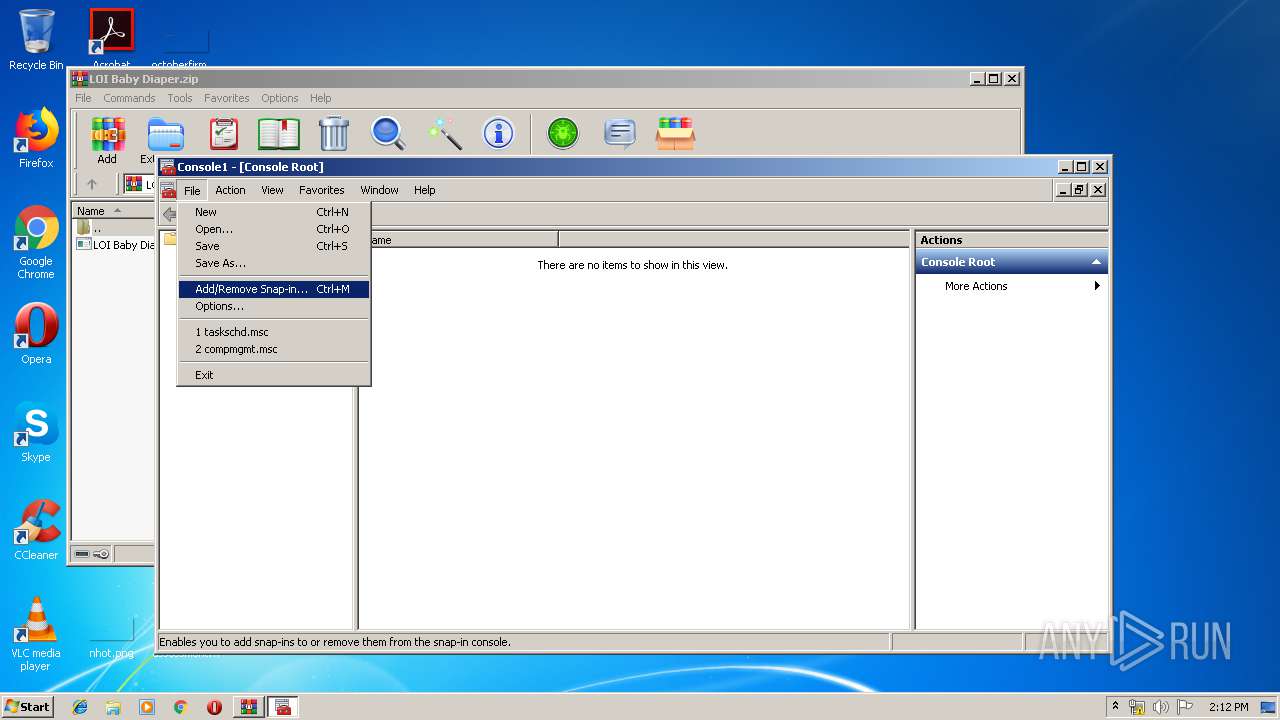
Task: Choose Save from the File menu
Action: tap(274, 246)
